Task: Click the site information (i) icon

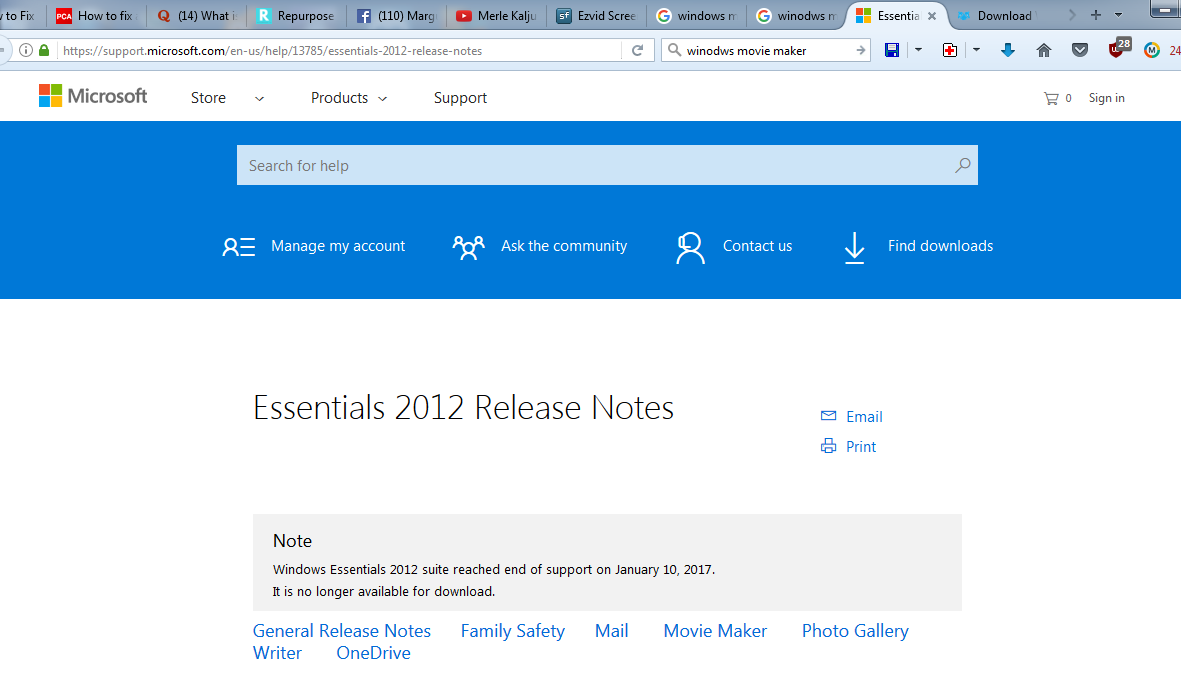Action: [26, 50]
